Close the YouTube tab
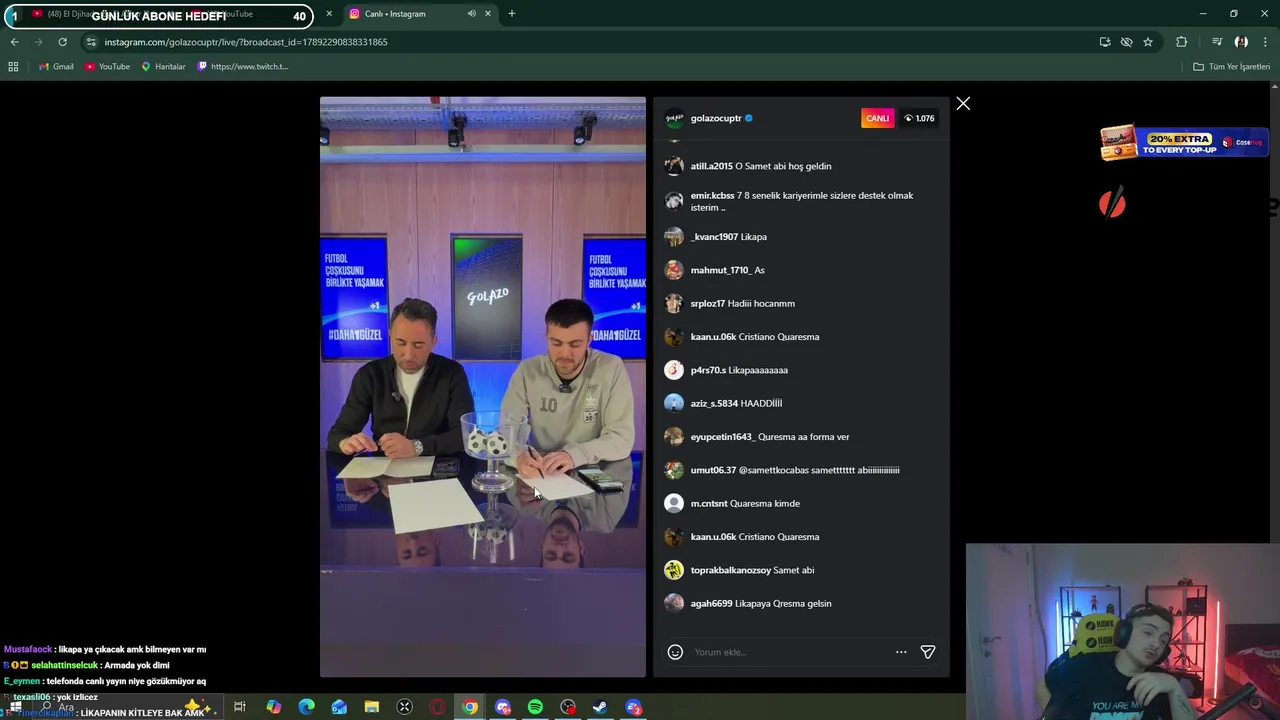 [x=329, y=14]
